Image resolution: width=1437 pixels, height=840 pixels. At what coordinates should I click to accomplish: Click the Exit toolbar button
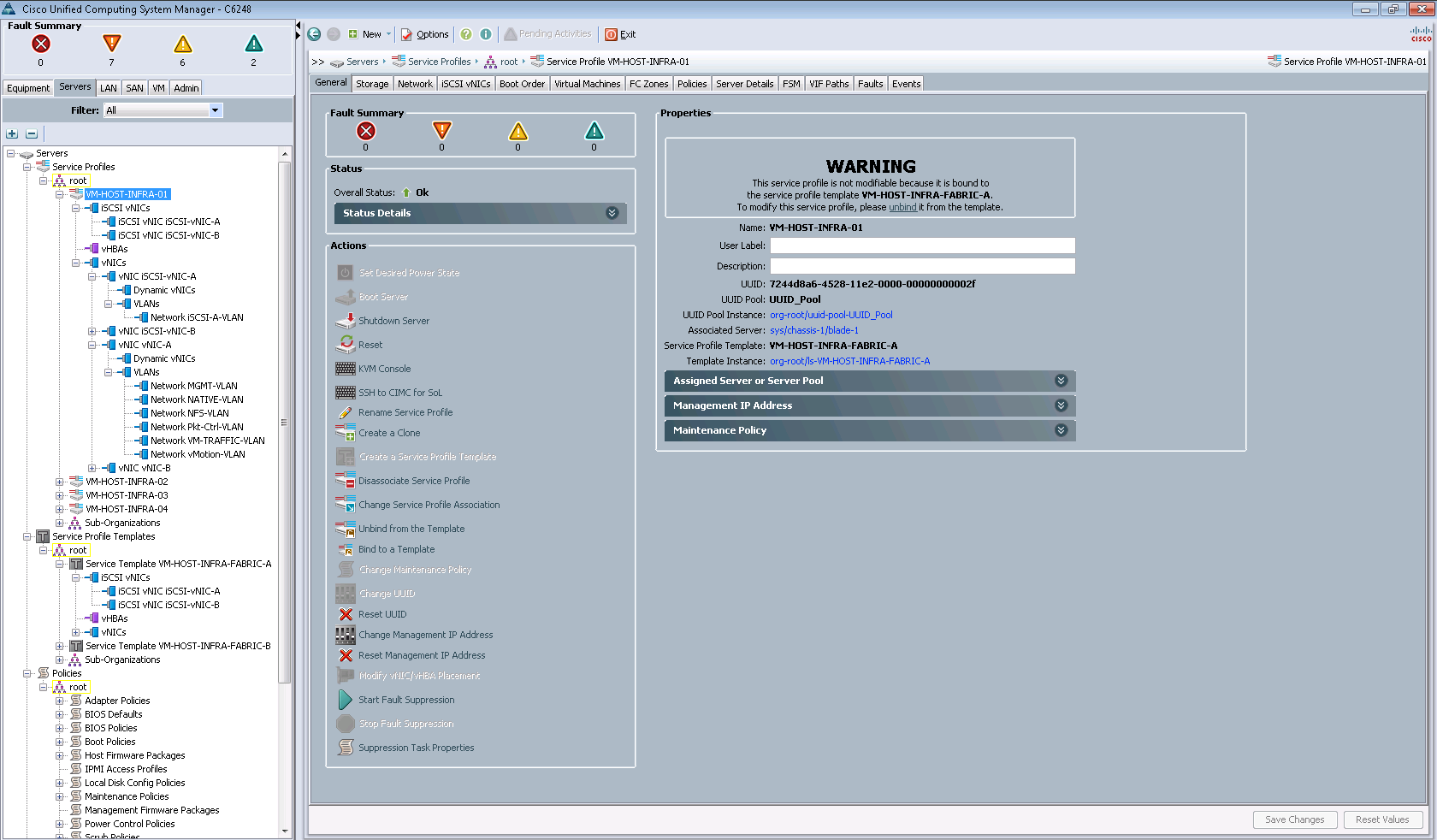[x=620, y=34]
